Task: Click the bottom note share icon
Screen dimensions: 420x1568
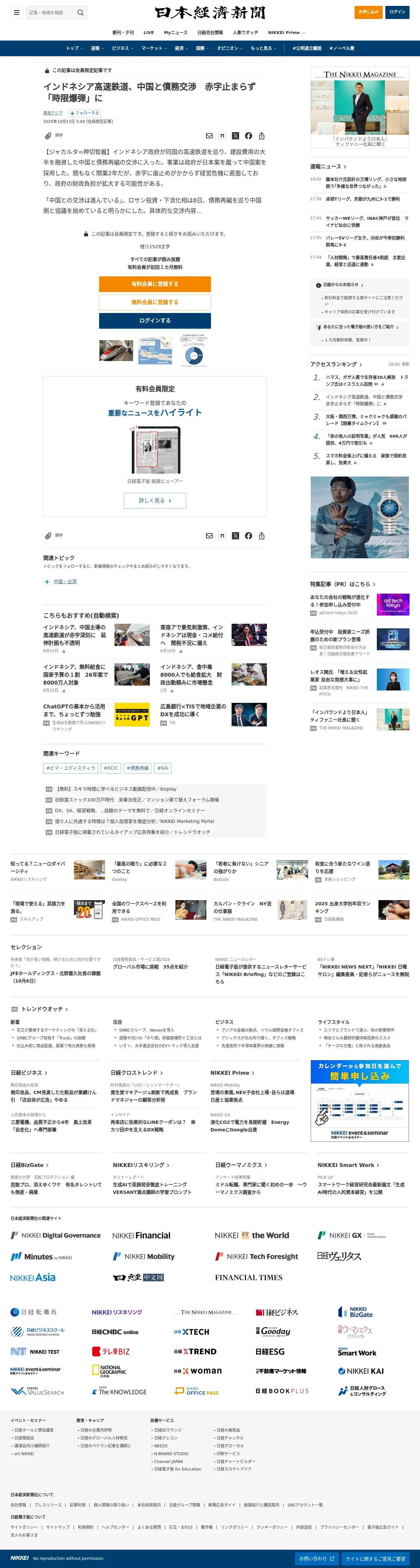Action: click(222, 536)
